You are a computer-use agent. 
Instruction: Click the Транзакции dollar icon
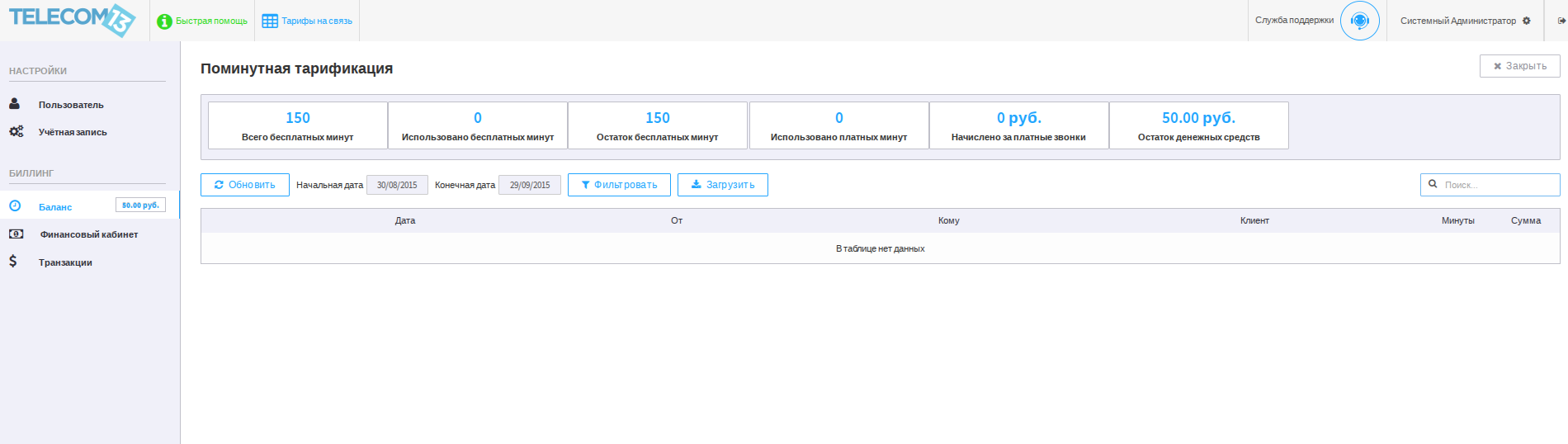pos(13,261)
